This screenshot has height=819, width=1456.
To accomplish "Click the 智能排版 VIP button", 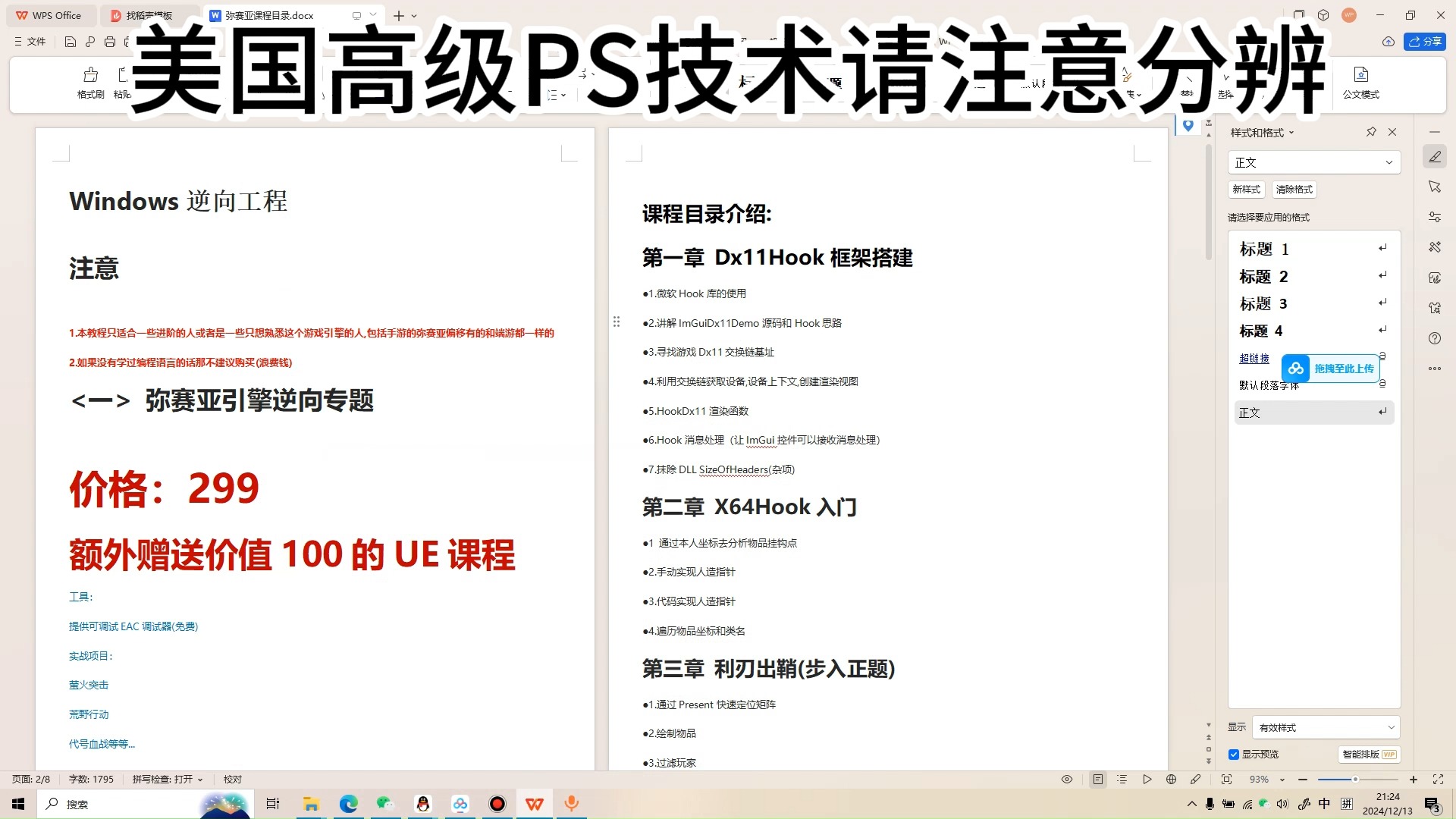I will (1369, 755).
